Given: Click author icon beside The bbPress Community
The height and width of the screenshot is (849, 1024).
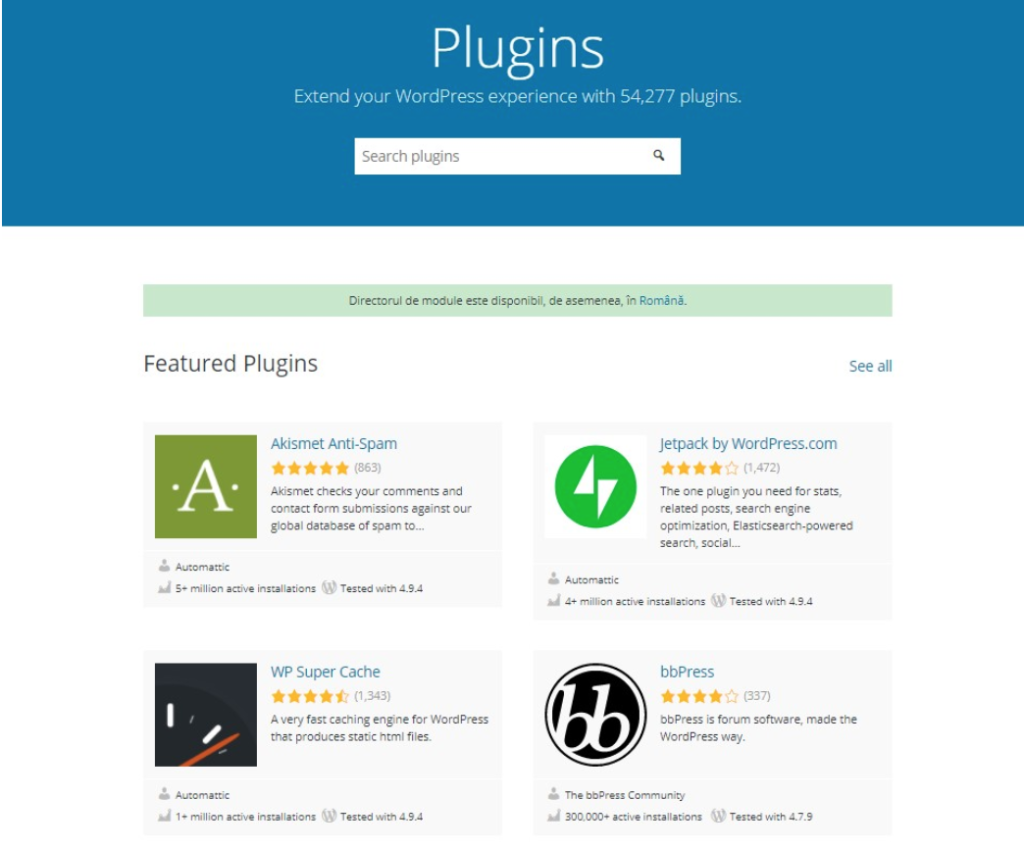Looking at the screenshot, I should [554, 794].
